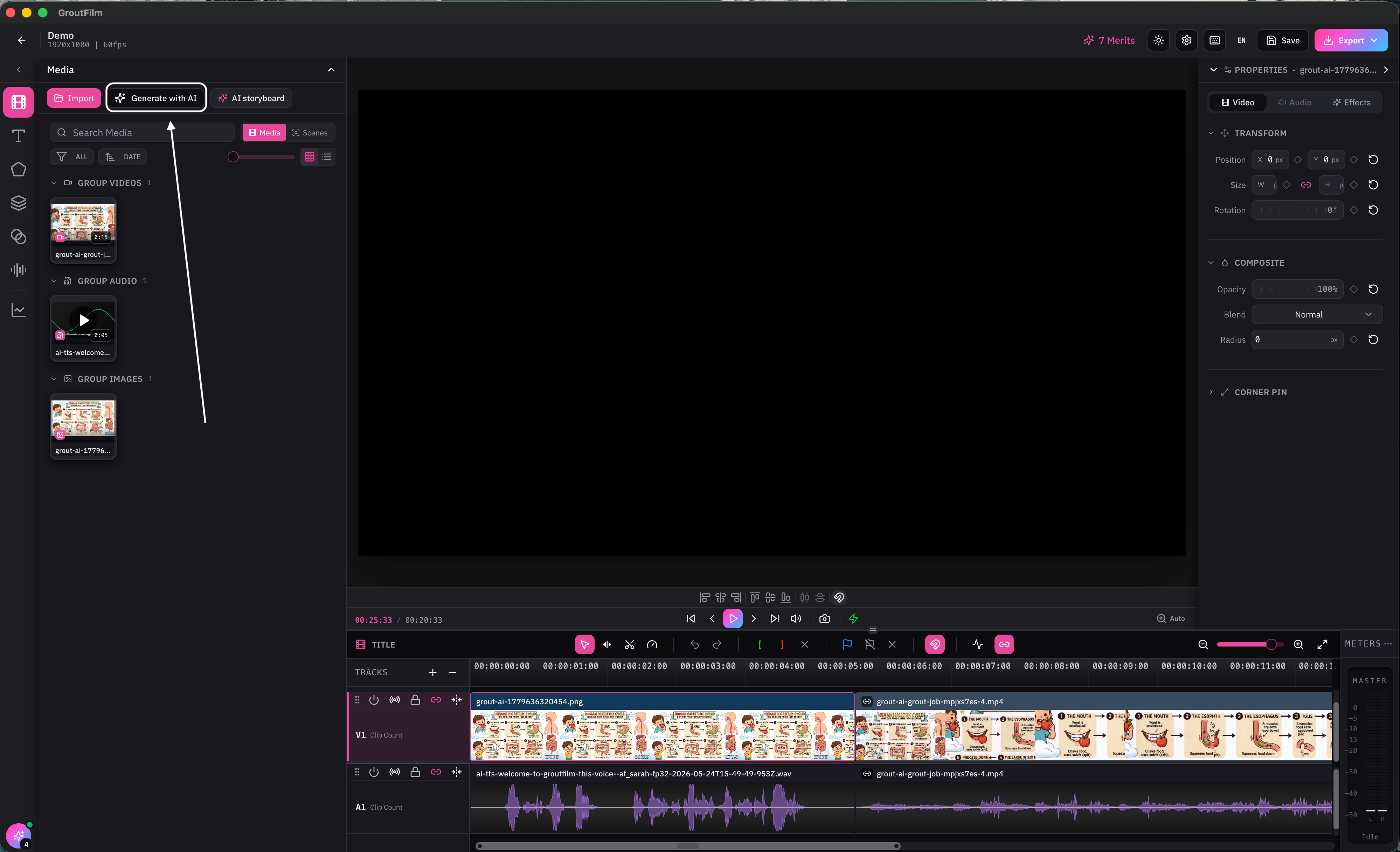Collapse the COMPOSITE section
Image resolution: width=1400 pixels, height=852 pixels.
[x=1211, y=263]
